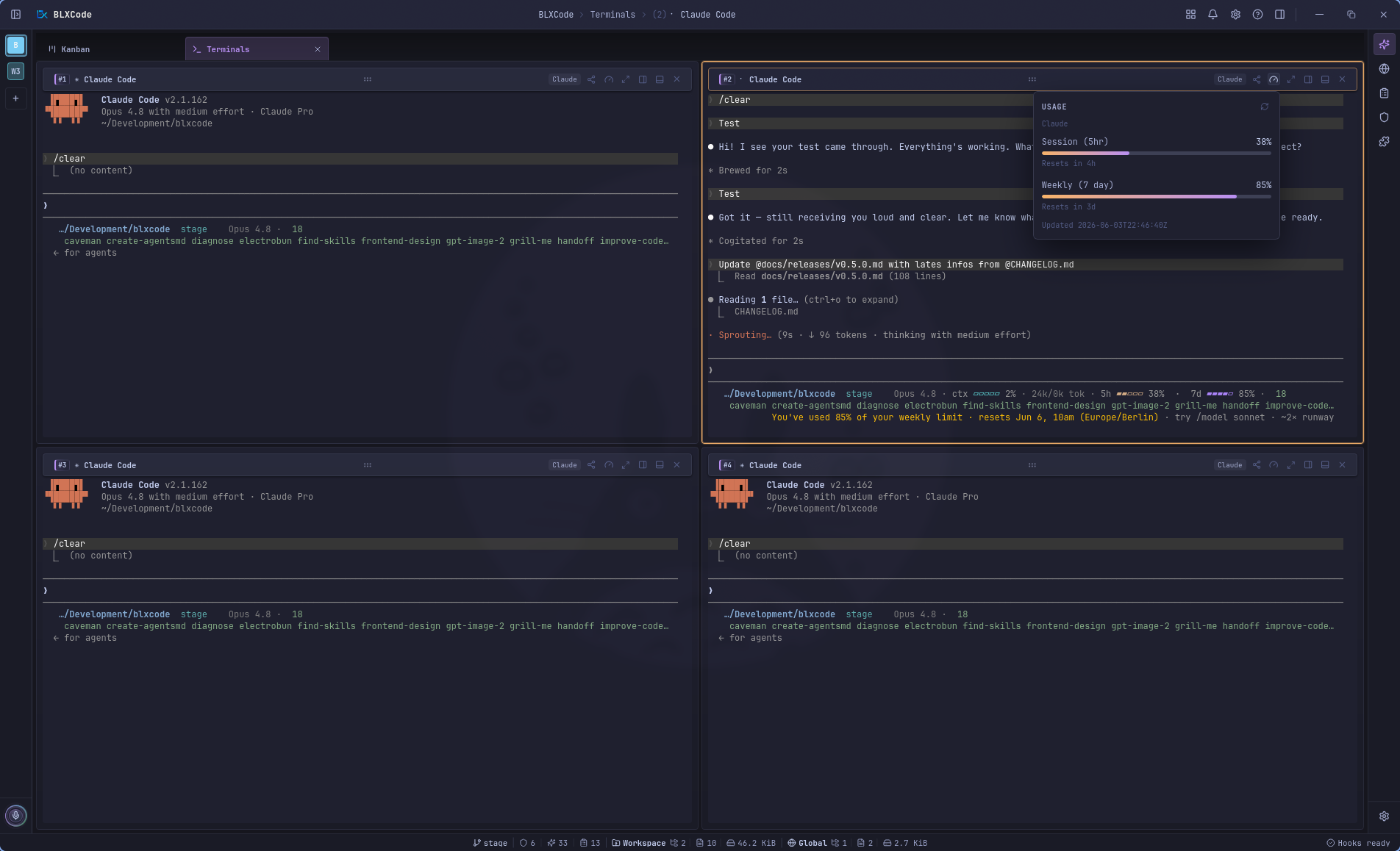Close the Terminals tab

318,49
